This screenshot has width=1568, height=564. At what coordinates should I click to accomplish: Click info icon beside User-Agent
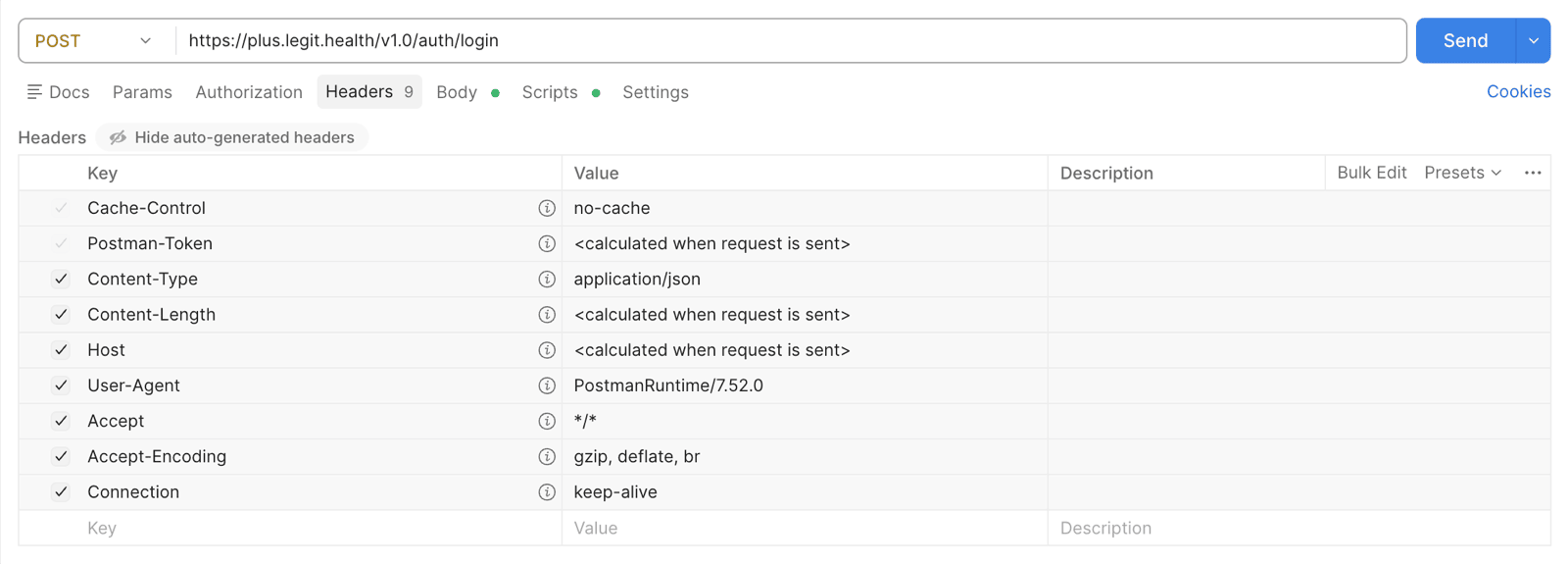tap(547, 385)
